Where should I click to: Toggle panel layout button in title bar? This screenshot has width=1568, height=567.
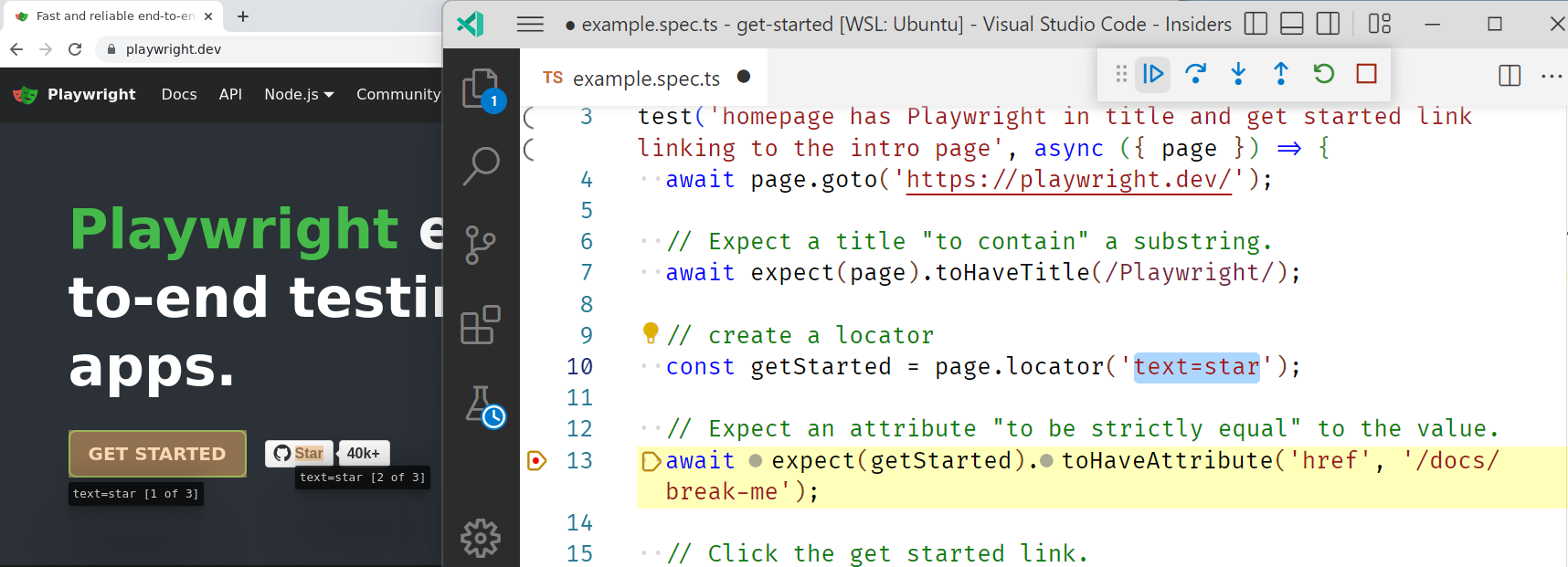click(1292, 24)
